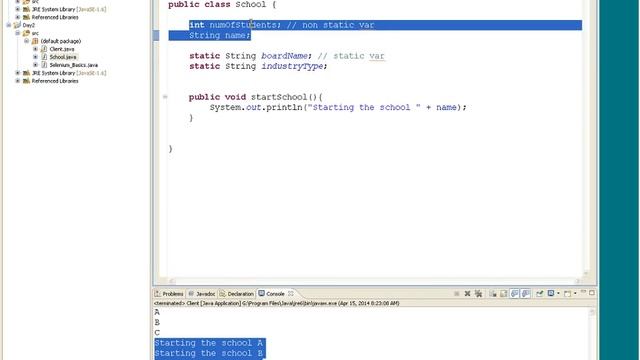This screenshot has height=360, width=640.
Task: Click the Terminate button in Console toolbar
Action: [457, 293]
